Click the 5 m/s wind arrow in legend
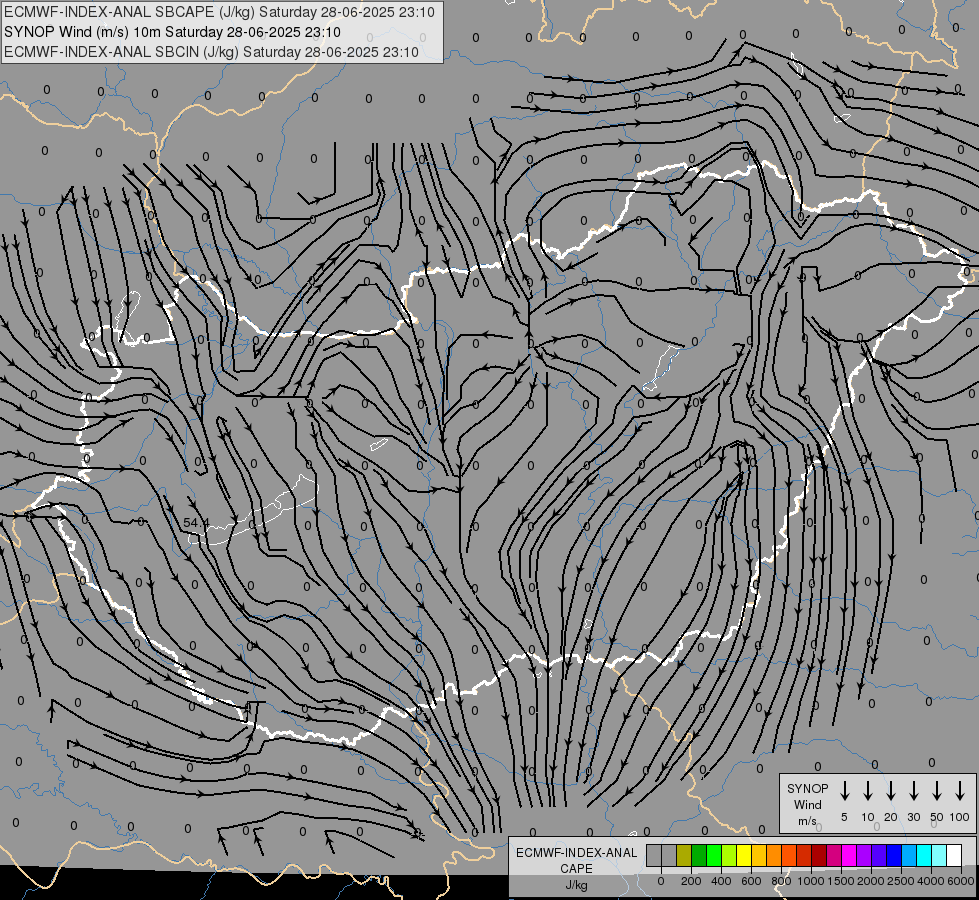This screenshot has width=979, height=900. click(844, 791)
